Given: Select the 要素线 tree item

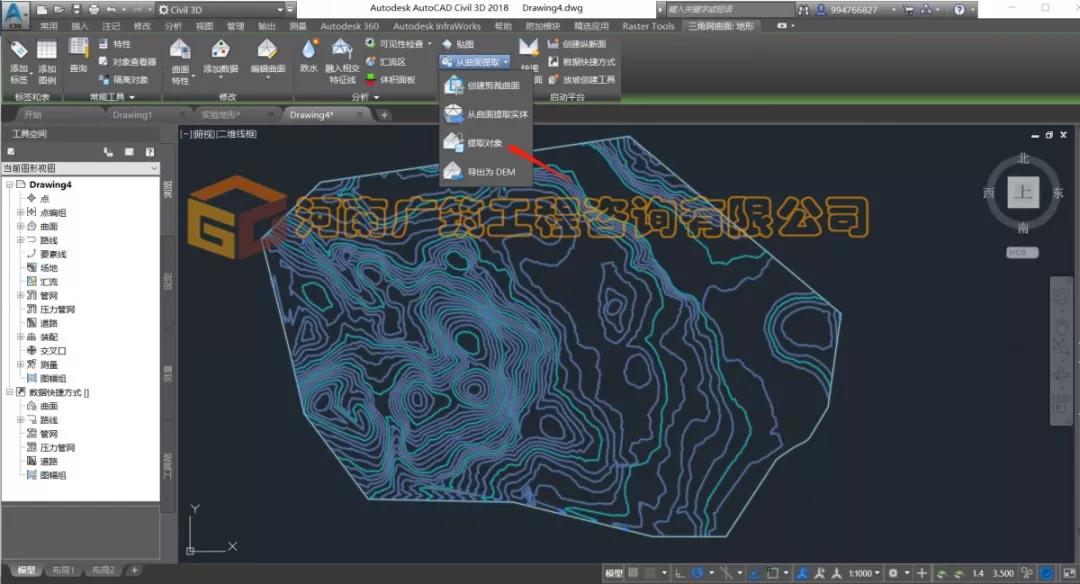Looking at the screenshot, I should tap(53, 254).
